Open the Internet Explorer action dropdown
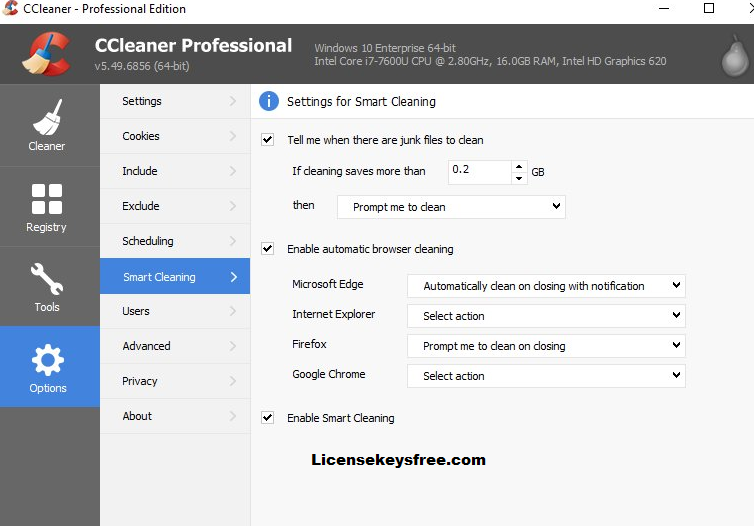 [x=546, y=316]
